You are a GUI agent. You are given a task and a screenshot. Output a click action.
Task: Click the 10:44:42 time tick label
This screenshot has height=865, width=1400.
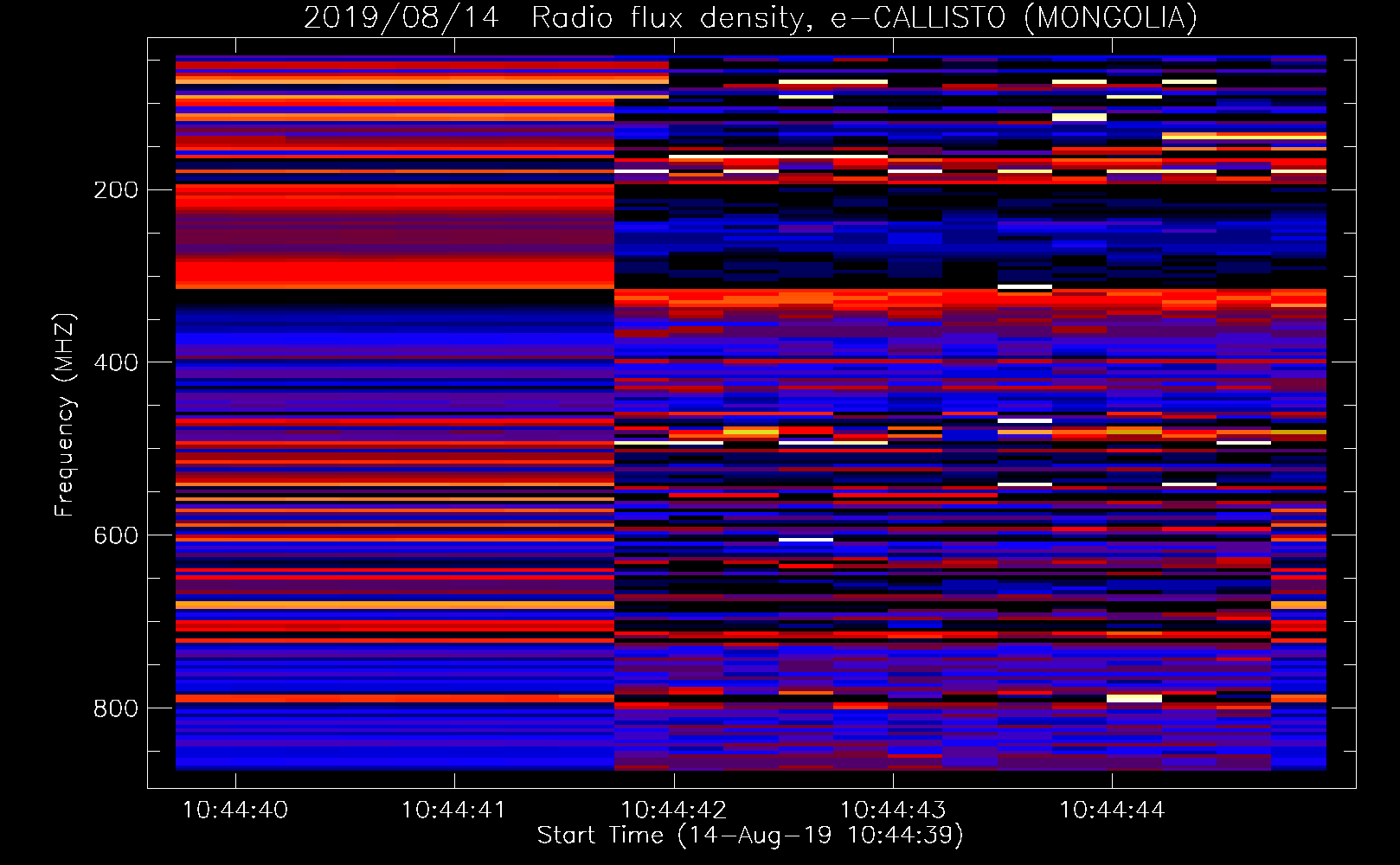point(674,811)
